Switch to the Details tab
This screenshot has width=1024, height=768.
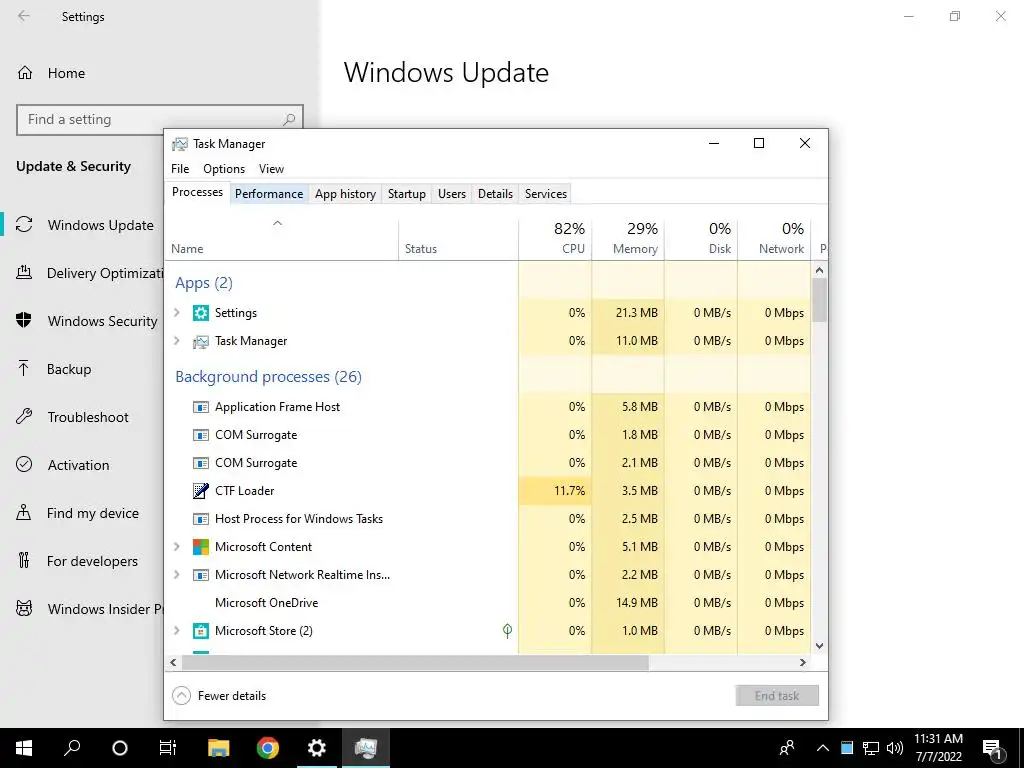pyautogui.click(x=496, y=194)
